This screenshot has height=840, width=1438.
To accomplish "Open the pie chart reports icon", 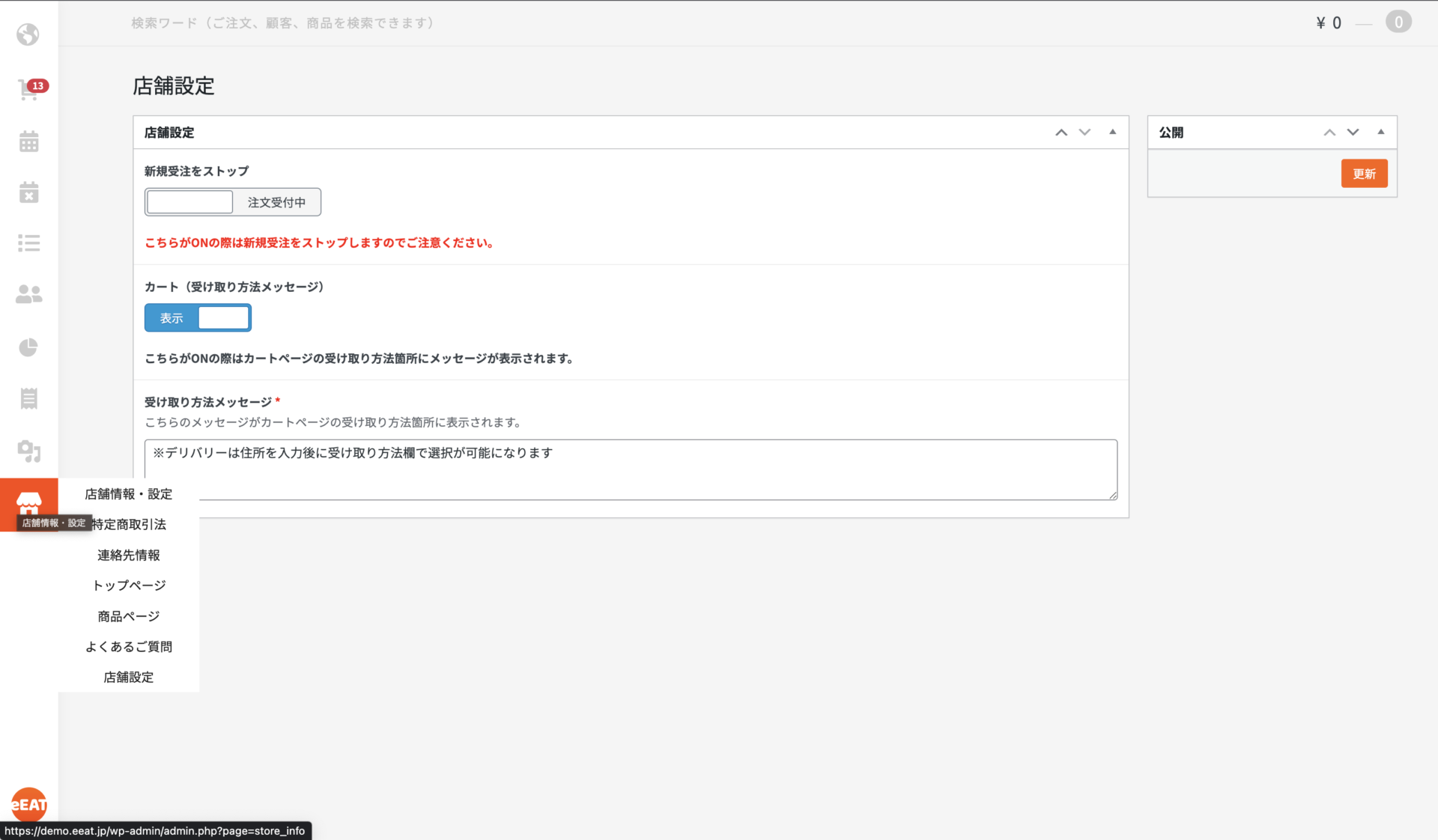I will 28,347.
